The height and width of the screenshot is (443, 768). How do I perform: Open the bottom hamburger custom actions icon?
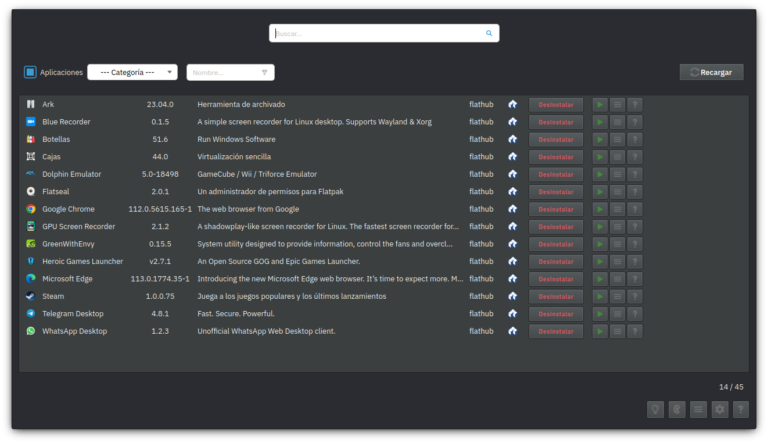click(698, 409)
